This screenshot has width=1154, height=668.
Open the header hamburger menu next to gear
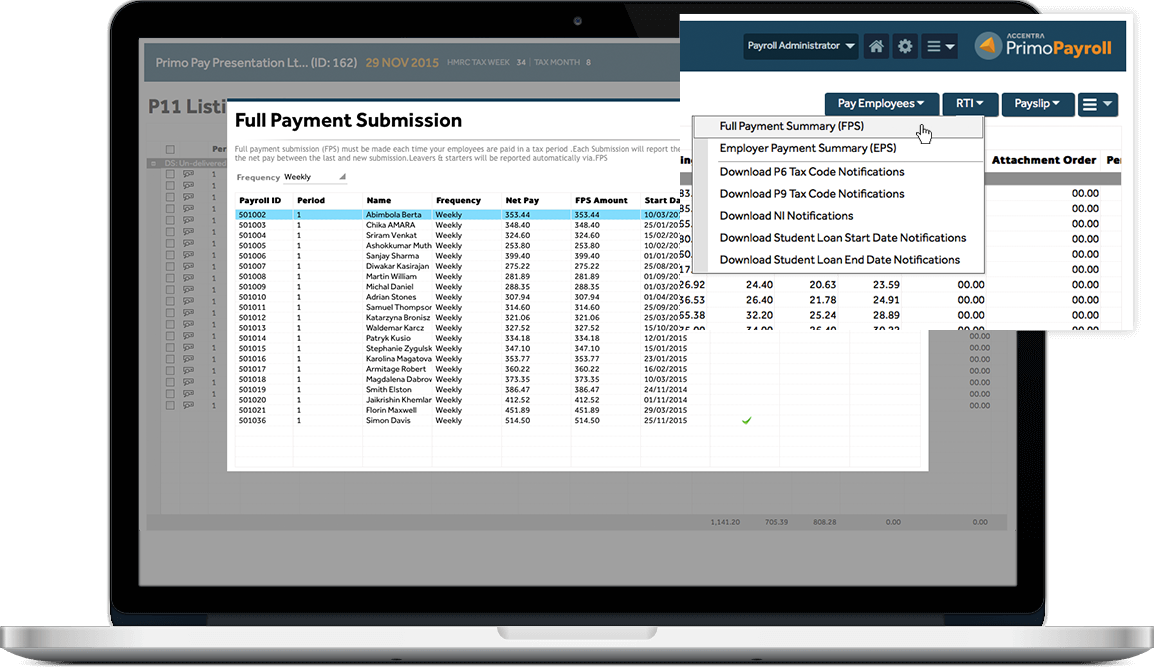tap(940, 46)
